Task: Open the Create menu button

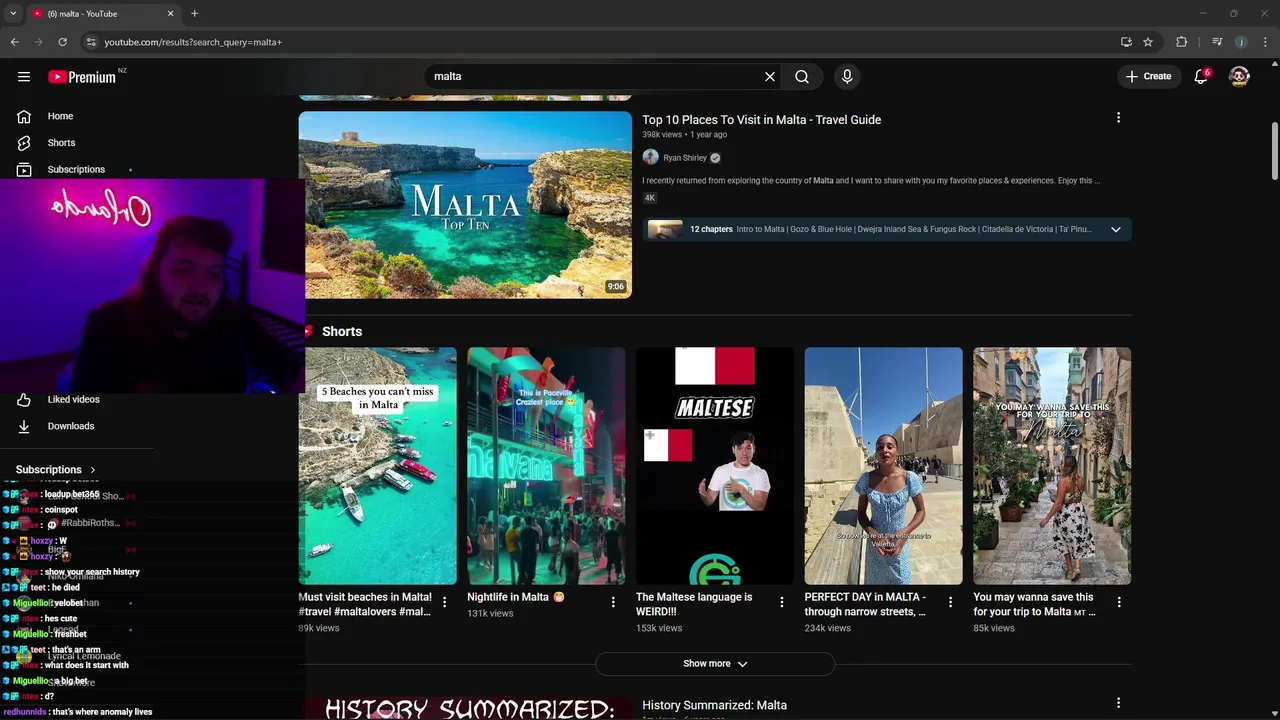Action: (x=1148, y=76)
